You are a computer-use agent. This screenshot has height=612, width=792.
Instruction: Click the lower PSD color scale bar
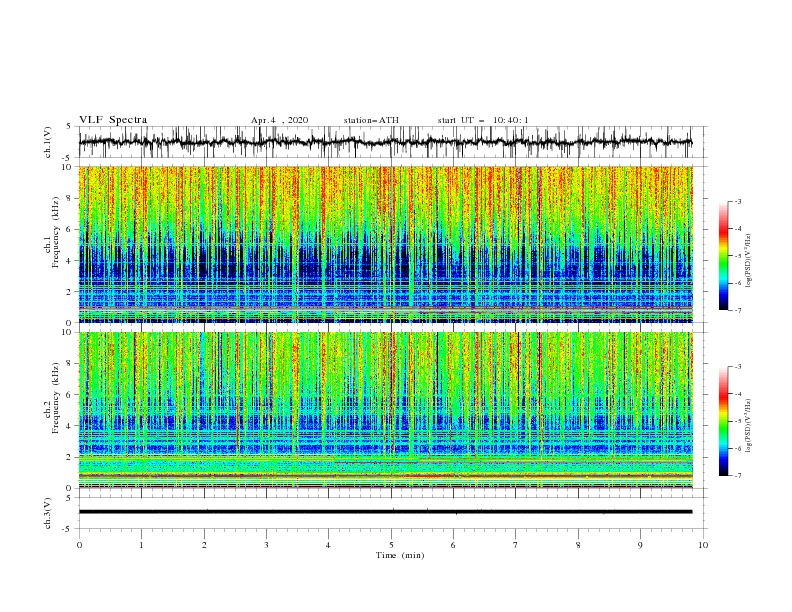pyautogui.click(x=723, y=421)
